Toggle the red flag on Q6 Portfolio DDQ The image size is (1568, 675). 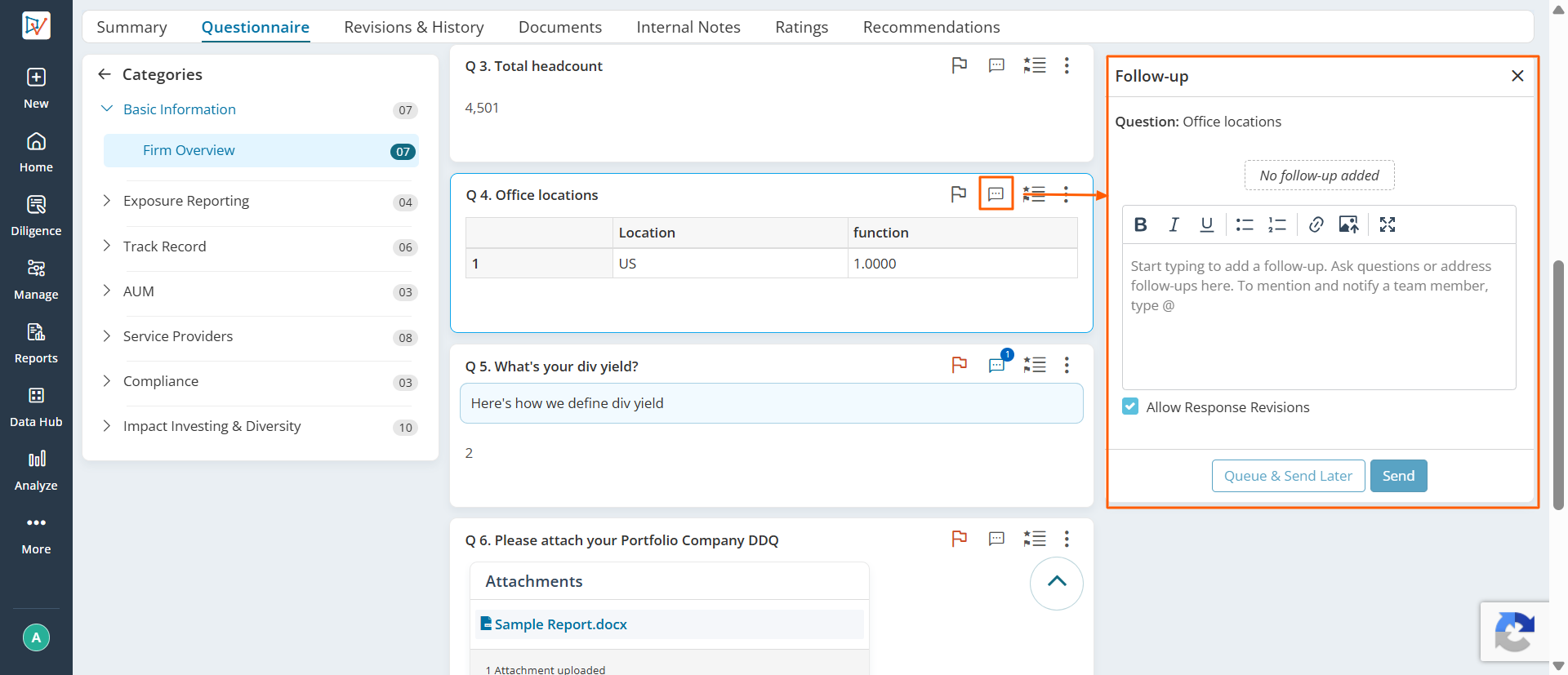[960, 539]
